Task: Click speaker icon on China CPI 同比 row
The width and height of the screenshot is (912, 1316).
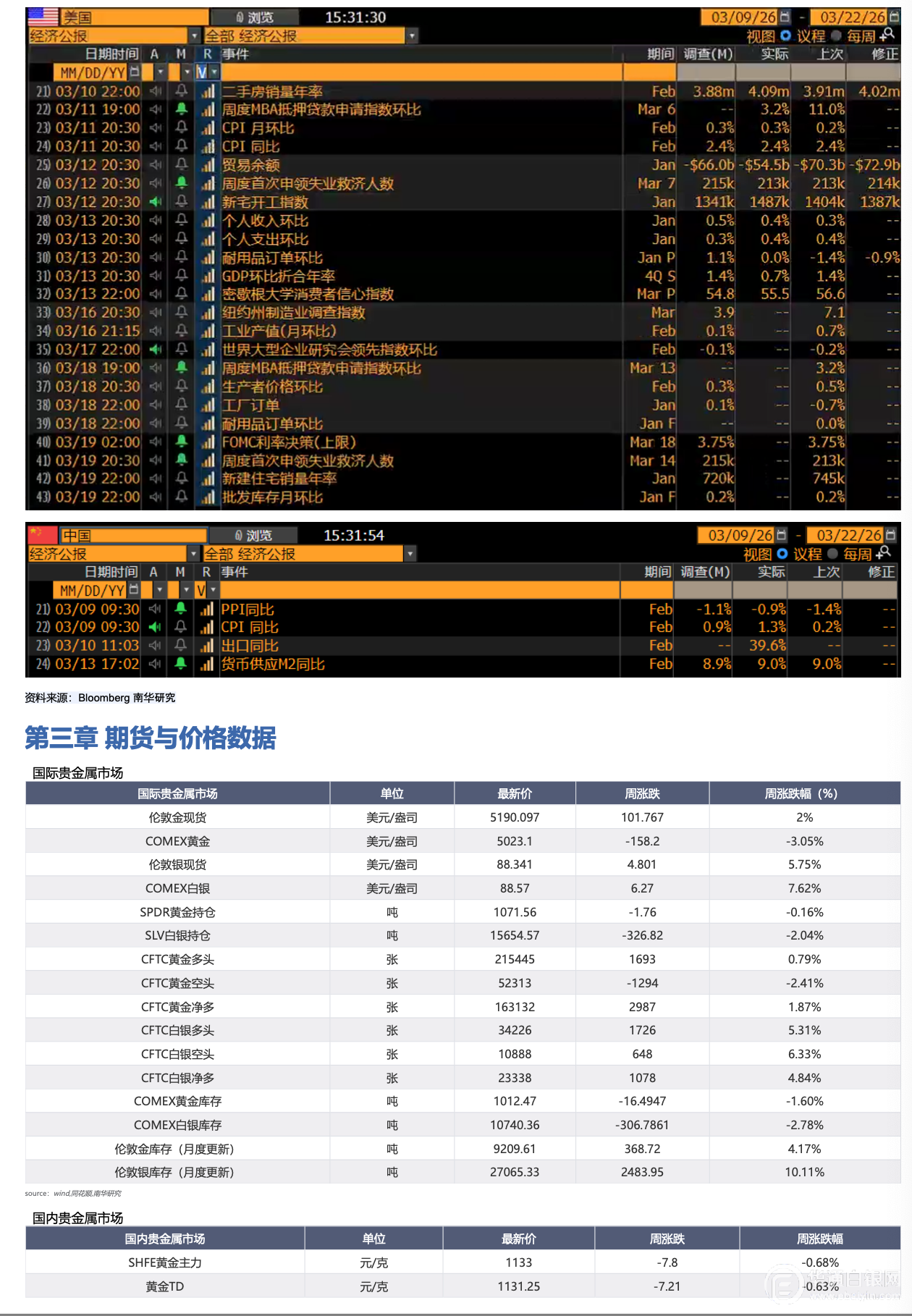Action: (x=154, y=627)
